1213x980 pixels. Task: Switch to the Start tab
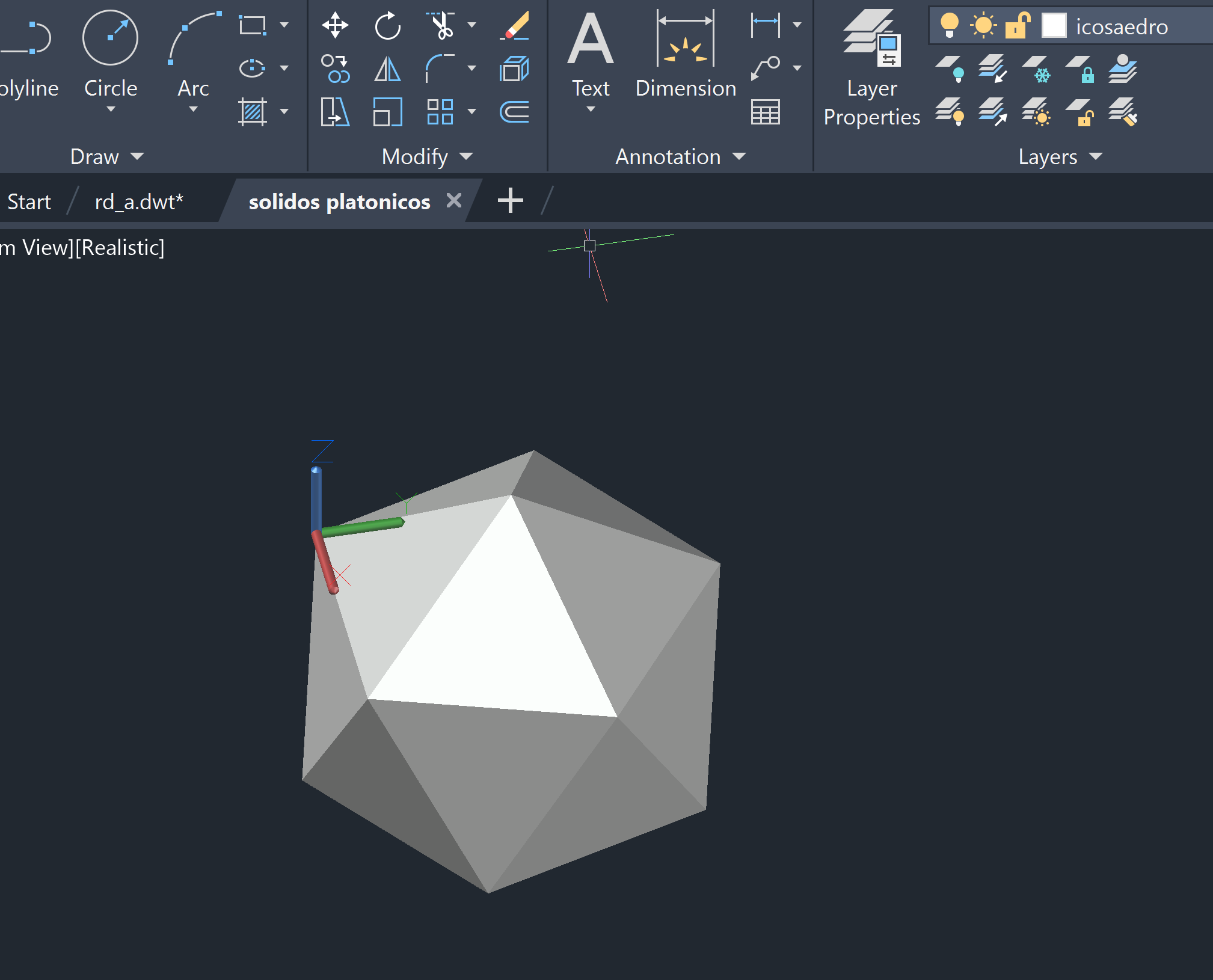29,202
